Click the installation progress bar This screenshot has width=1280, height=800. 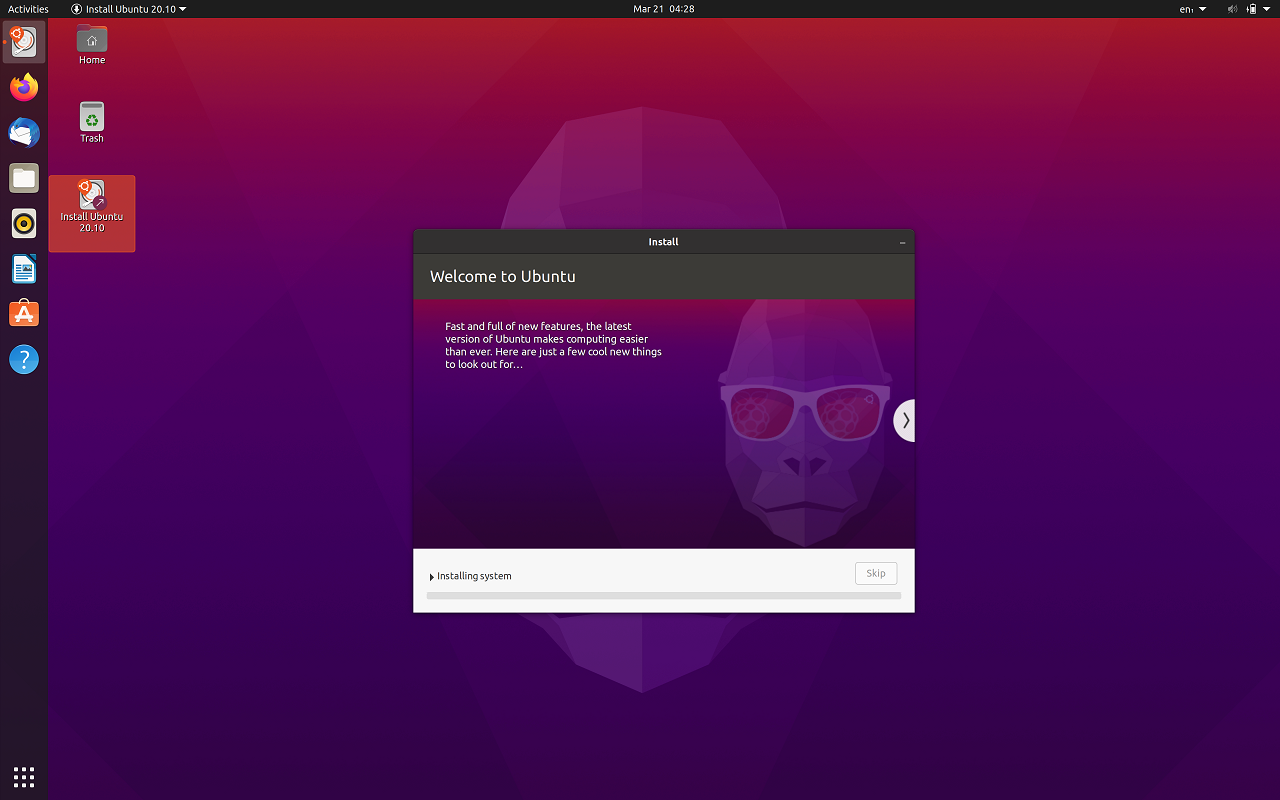click(664, 595)
